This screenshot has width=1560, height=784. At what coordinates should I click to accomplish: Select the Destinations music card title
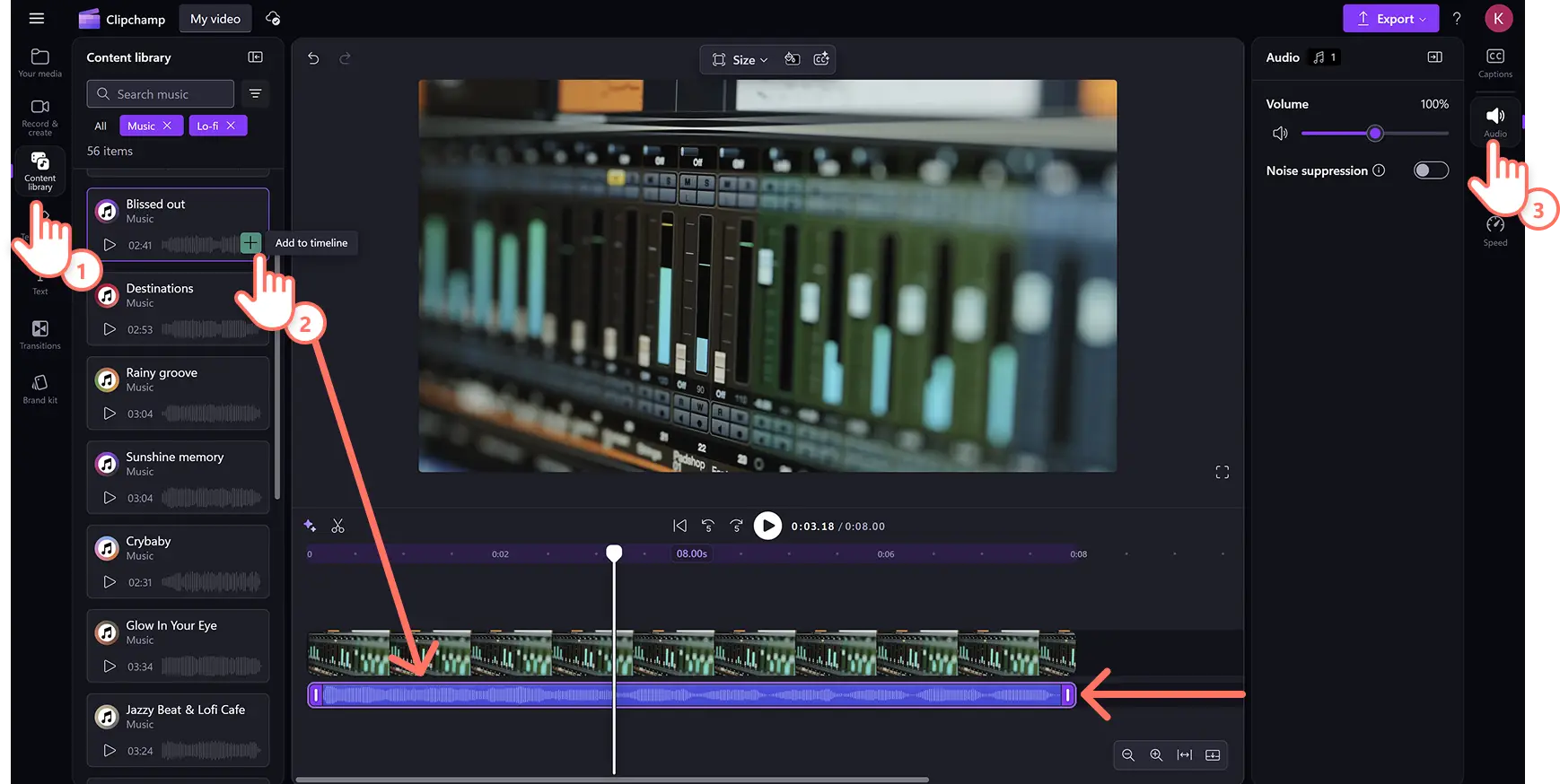click(x=160, y=288)
